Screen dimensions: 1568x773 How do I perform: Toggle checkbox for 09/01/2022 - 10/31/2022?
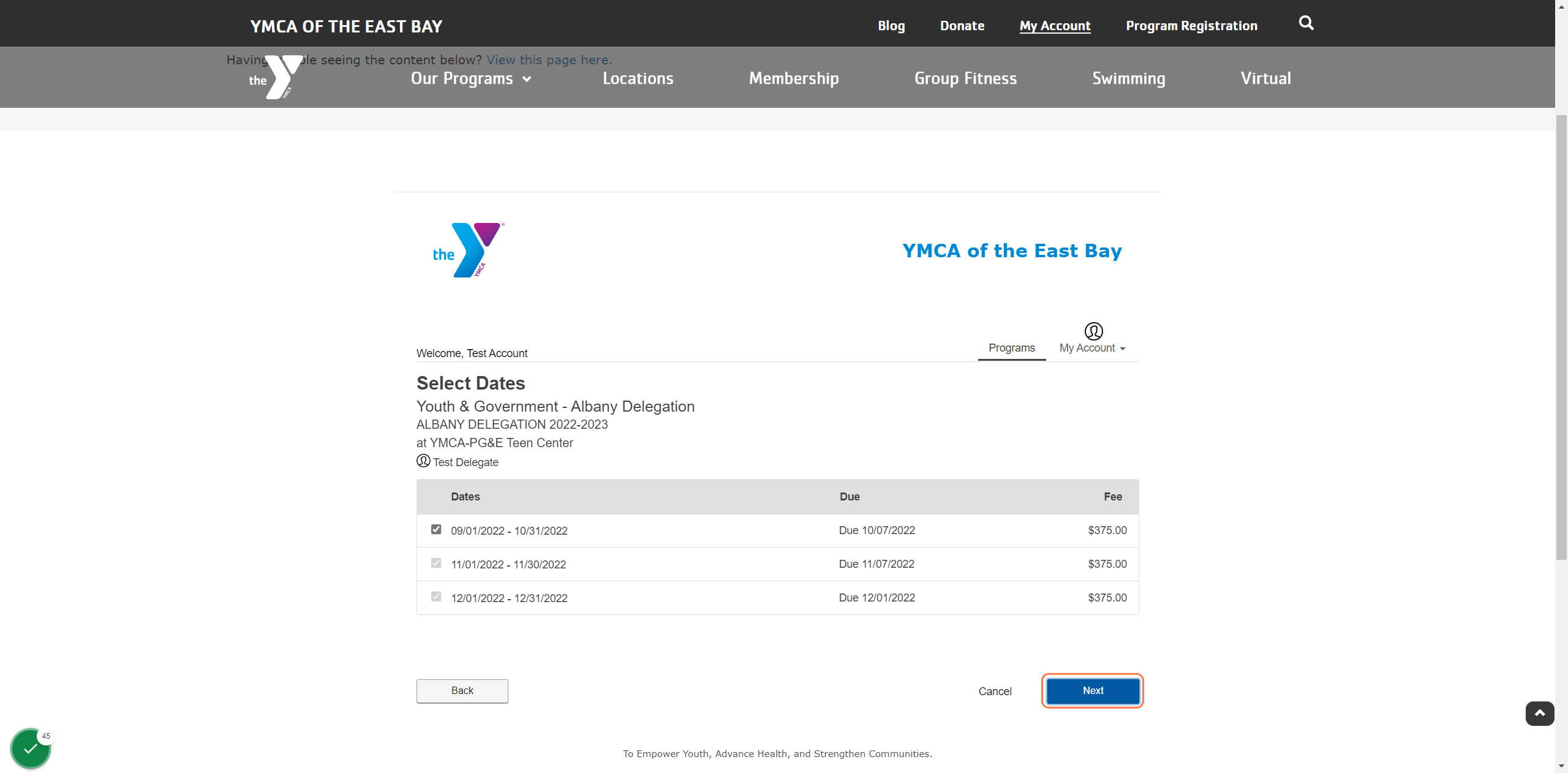tap(436, 529)
